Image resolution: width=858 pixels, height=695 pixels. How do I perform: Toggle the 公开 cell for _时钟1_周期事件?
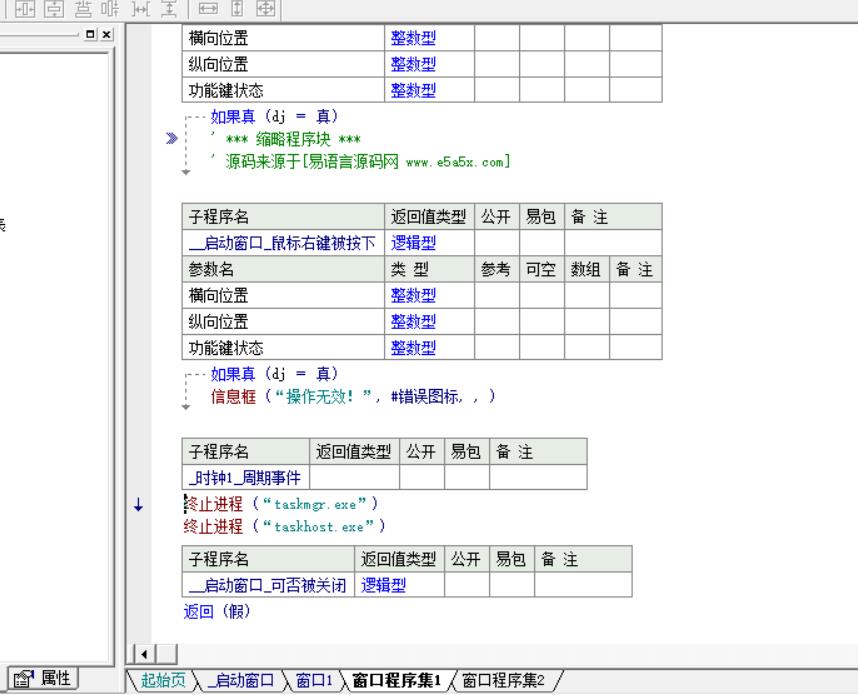point(422,478)
